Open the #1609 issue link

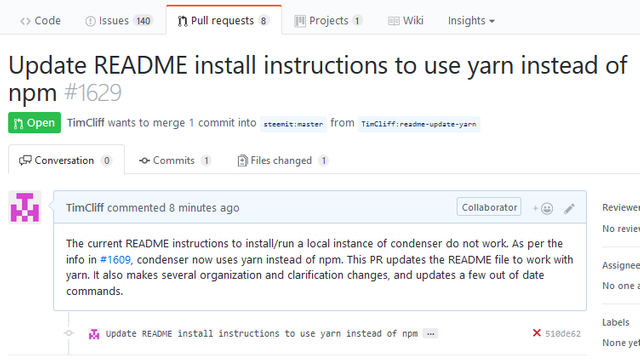(x=116, y=260)
